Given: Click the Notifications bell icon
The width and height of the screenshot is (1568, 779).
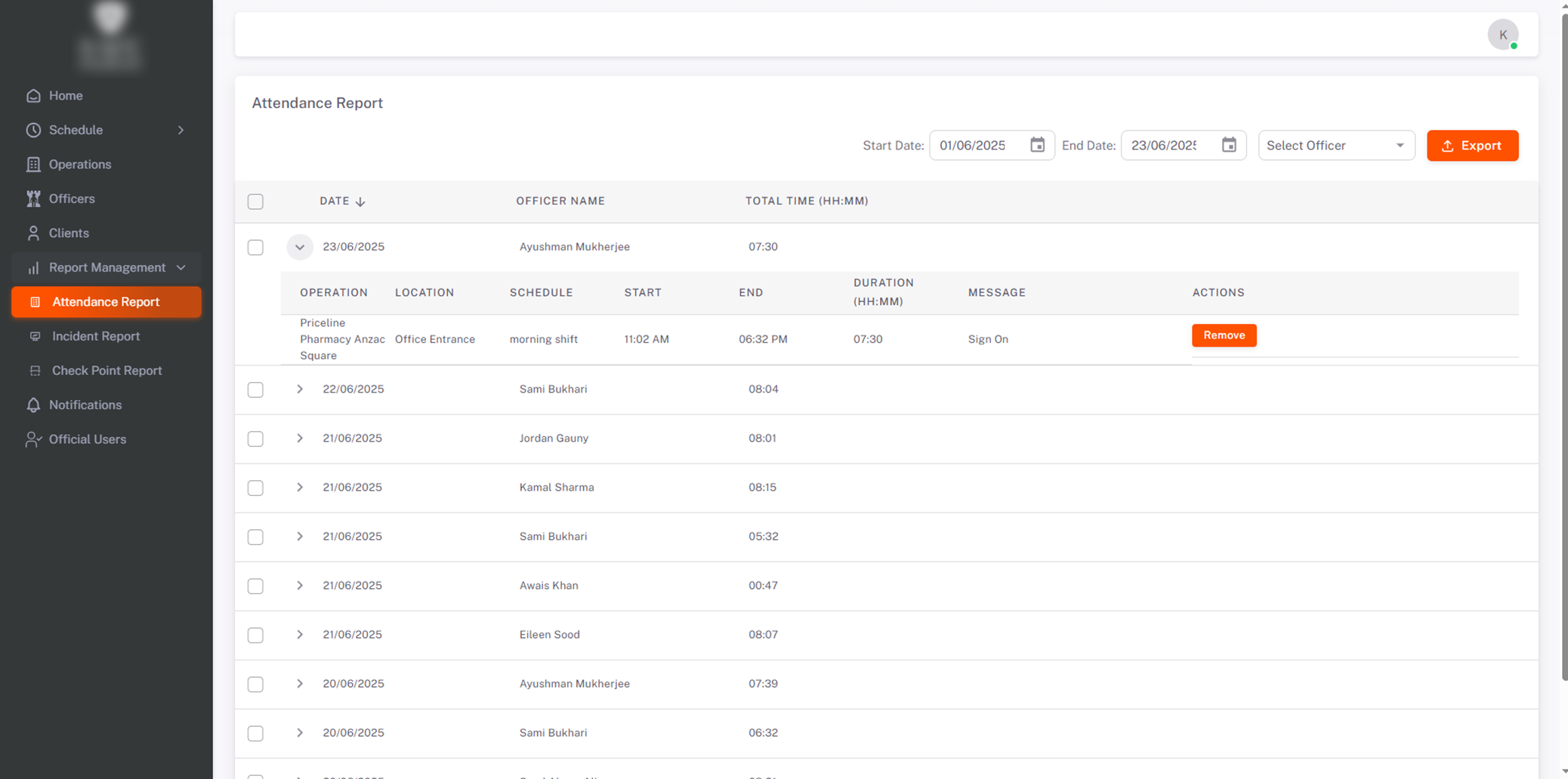Looking at the screenshot, I should 33,405.
